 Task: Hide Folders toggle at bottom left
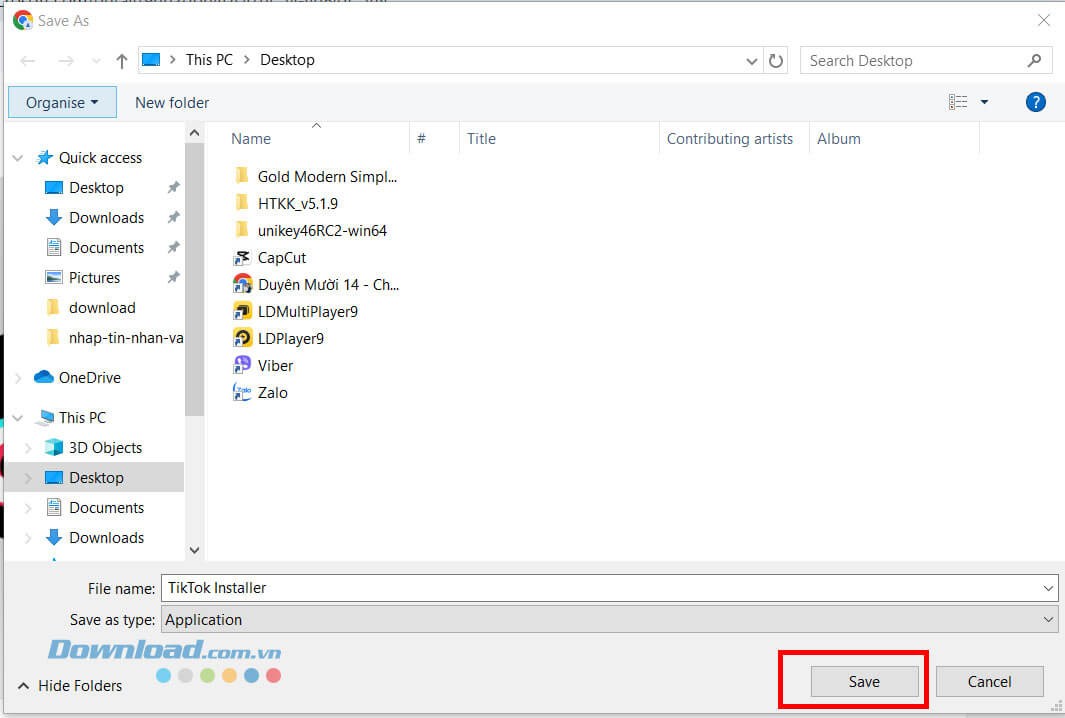pyautogui.click(x=70, y=686)
